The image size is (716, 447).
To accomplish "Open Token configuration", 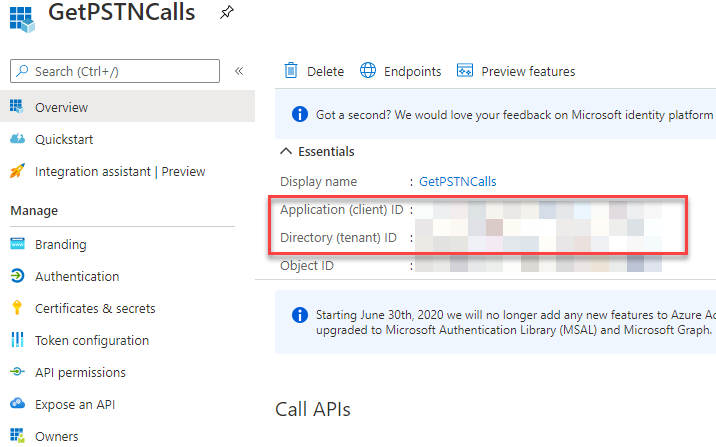I will point(92,340).
